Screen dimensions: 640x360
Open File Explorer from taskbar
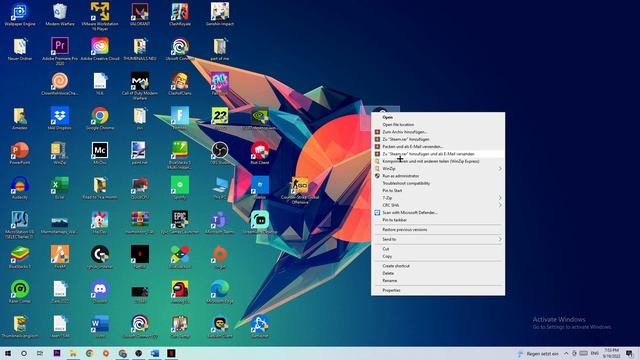73,353
